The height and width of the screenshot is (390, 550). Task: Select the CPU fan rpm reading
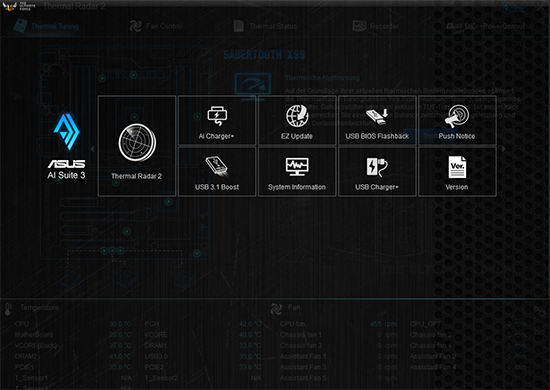[x=383, y=324]
